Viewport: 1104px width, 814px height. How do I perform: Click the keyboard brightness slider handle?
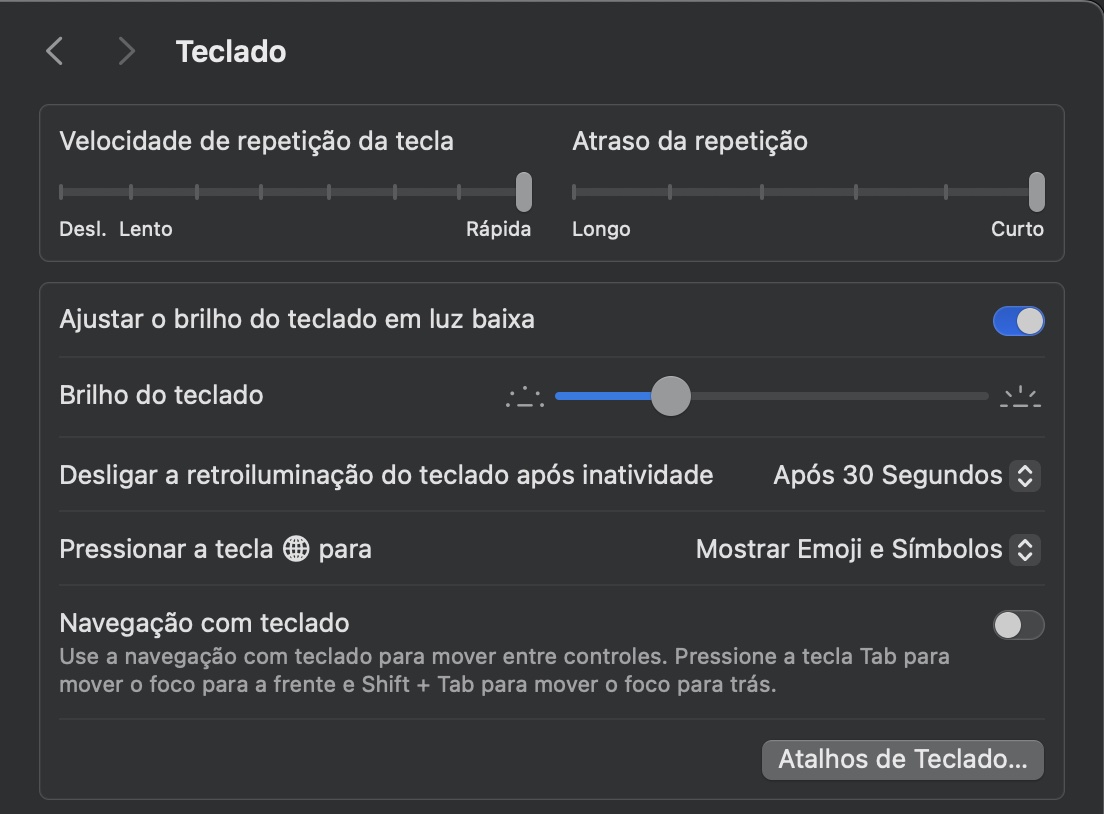(671, 396)
